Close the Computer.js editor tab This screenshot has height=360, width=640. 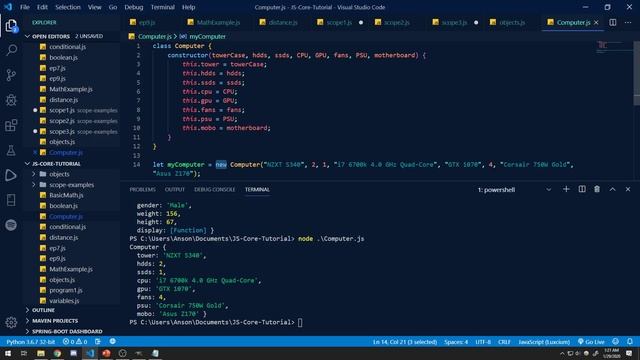coord(596,22)
